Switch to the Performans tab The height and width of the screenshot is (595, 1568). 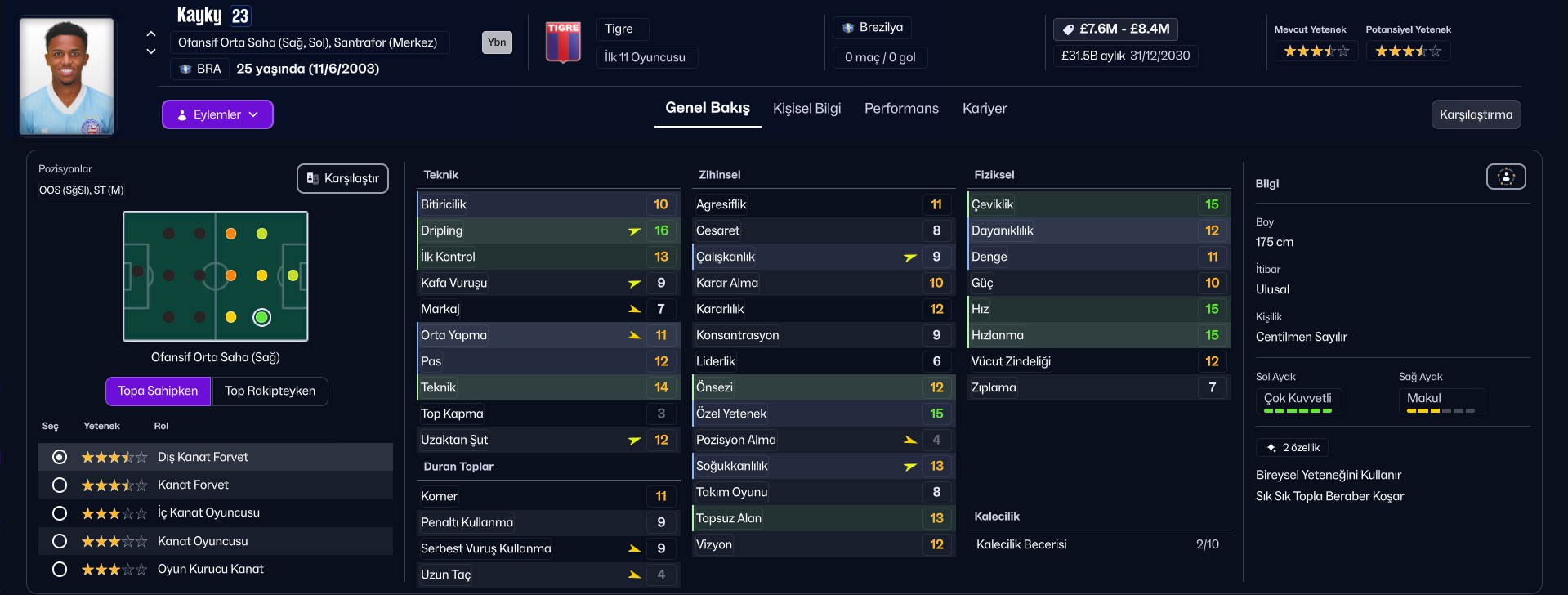click(x=901, y=109)
